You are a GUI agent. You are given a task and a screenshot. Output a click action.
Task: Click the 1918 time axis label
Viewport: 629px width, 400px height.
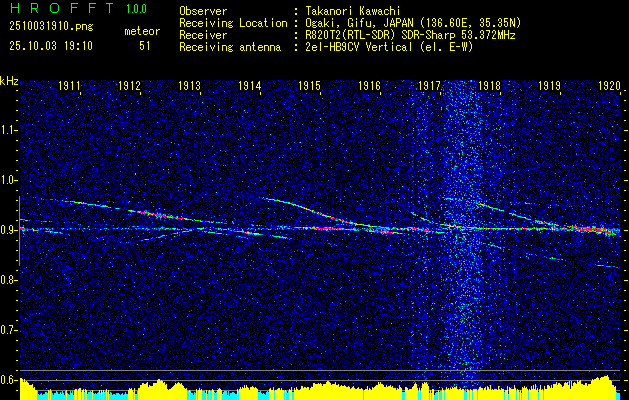[x=489, y=85]
